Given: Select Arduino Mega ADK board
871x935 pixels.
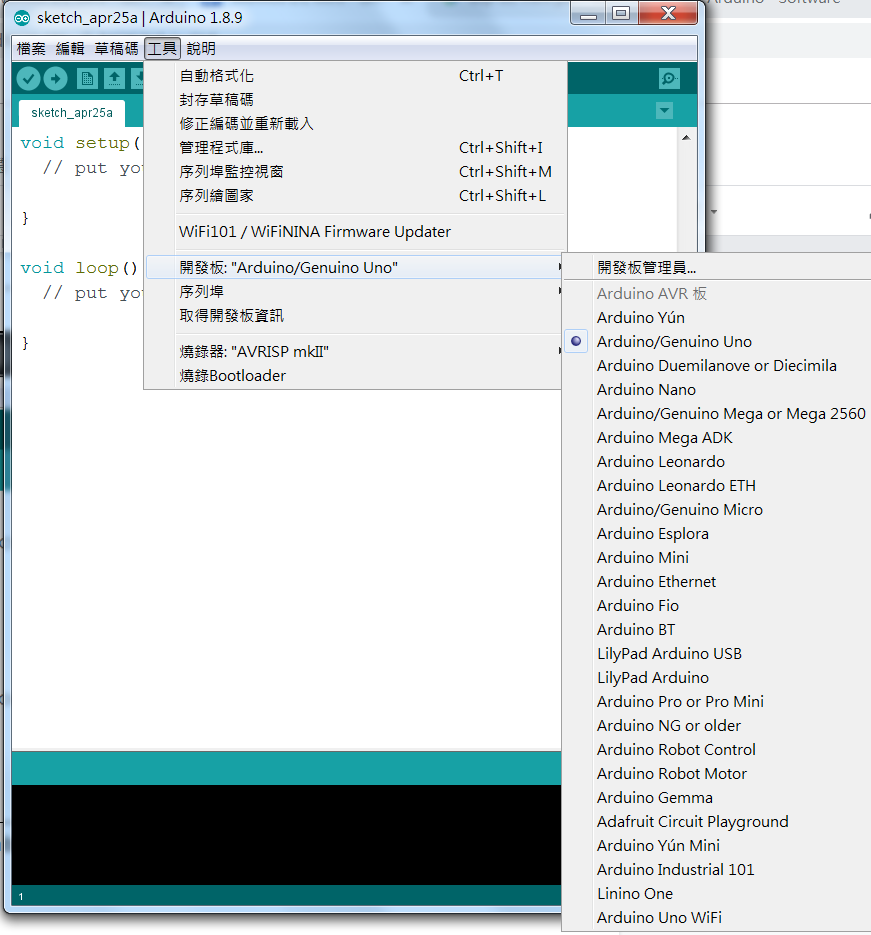Looking at the screenshot, I should pyautogui.click(x=717, y=438).
